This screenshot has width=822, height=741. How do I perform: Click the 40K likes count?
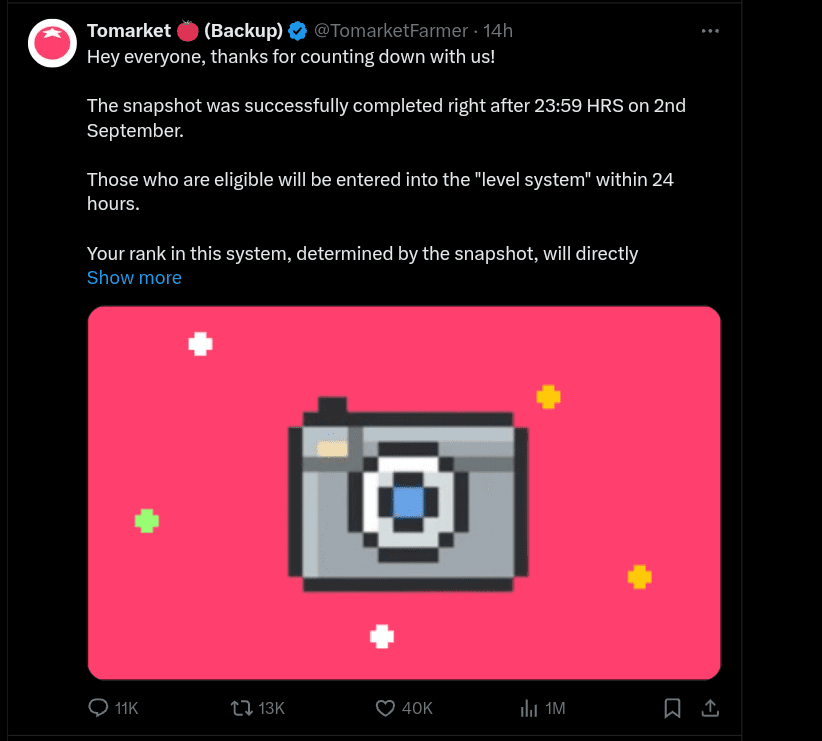click(417, 708)
